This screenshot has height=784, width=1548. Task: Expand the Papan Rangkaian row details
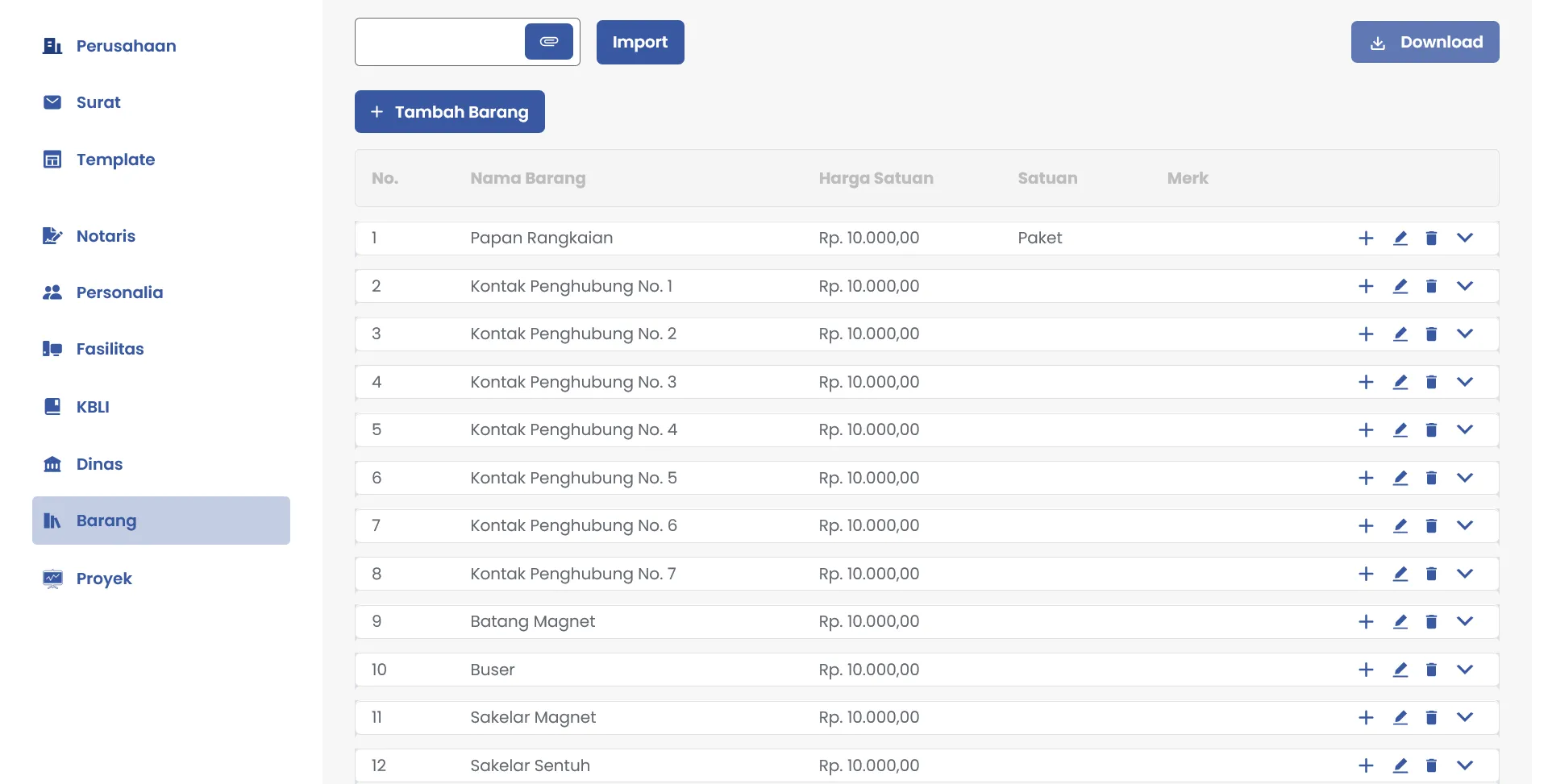(1465, 239)
